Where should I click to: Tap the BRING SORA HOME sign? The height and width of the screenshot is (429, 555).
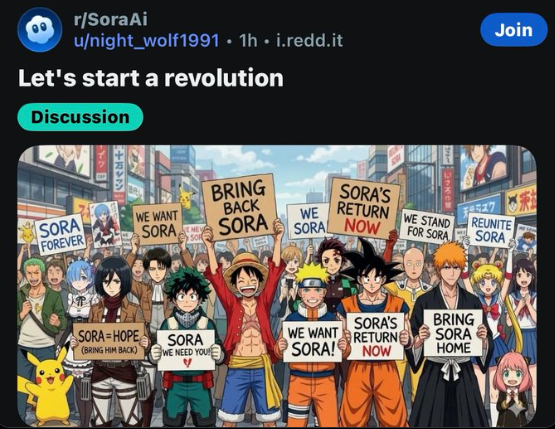pyautogui.click(x=453, y=333)
